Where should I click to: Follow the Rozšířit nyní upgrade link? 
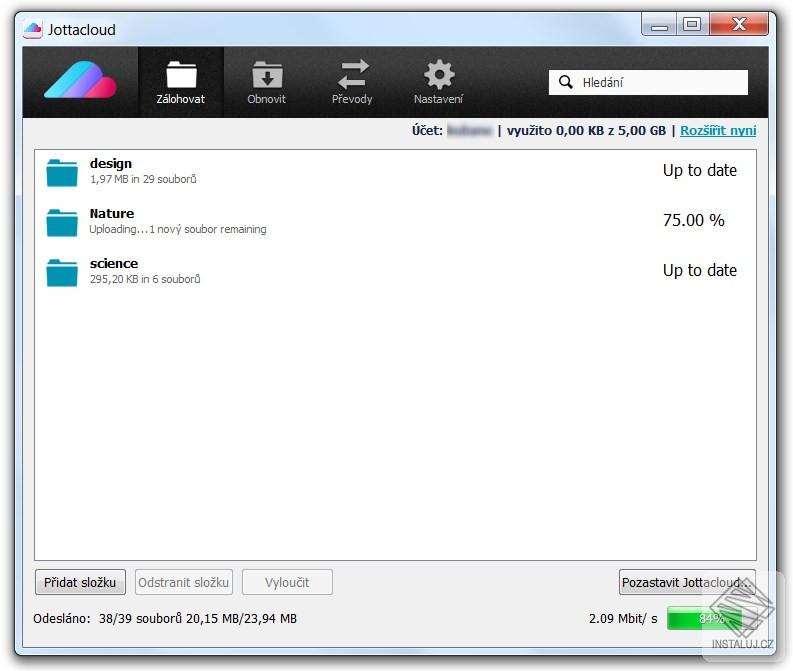718,130
